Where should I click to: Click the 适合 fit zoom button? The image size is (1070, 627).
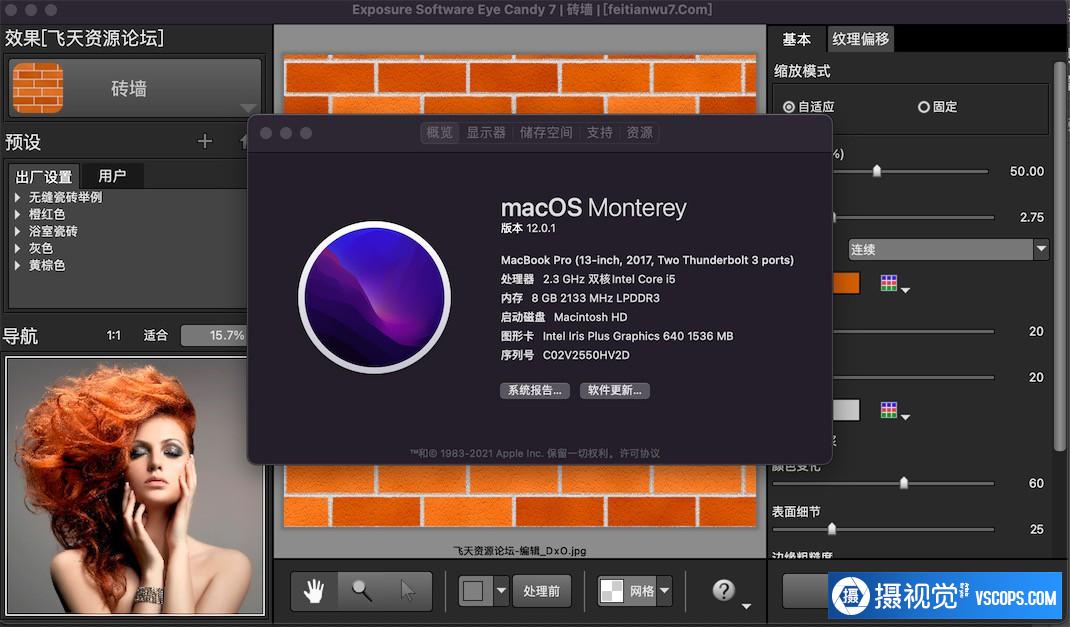pos(155,335)
